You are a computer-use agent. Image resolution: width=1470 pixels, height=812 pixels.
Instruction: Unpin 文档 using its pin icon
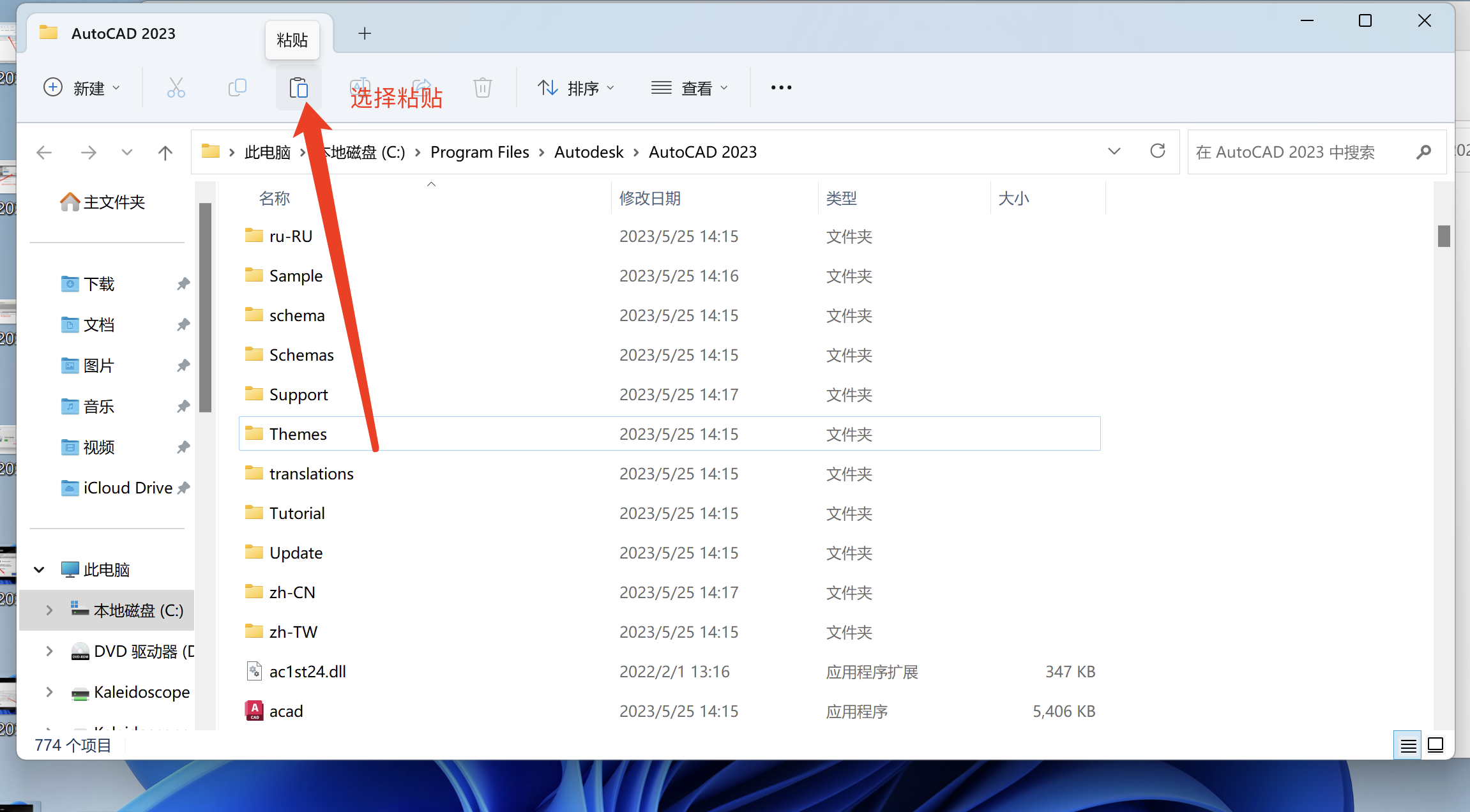pos(183,324)
